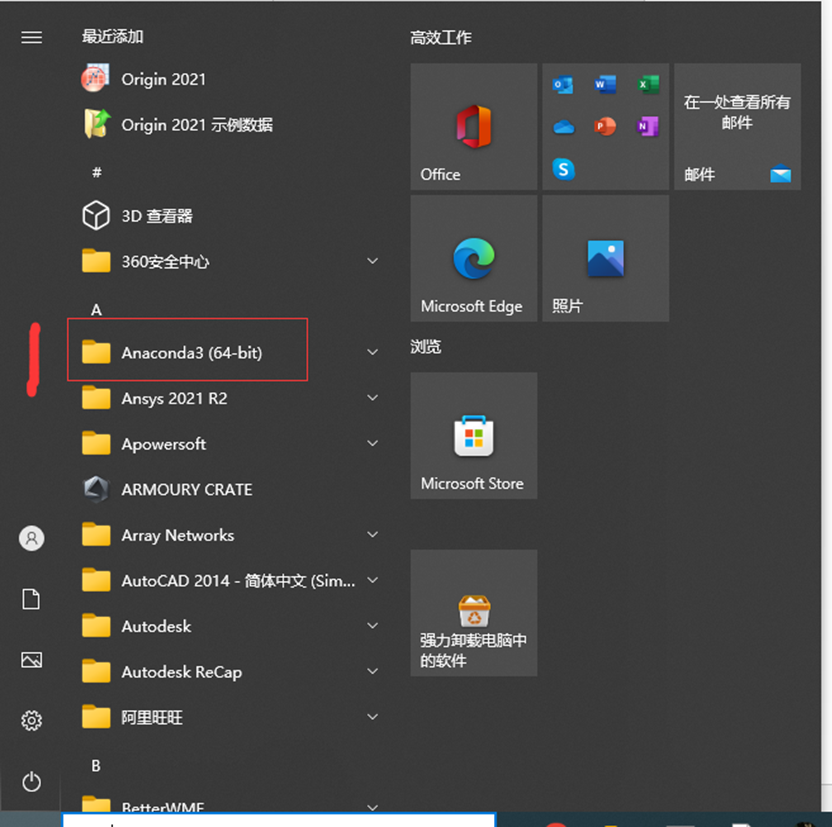Expand the AutoCAD 2014 folder chevron

[372, 580]
